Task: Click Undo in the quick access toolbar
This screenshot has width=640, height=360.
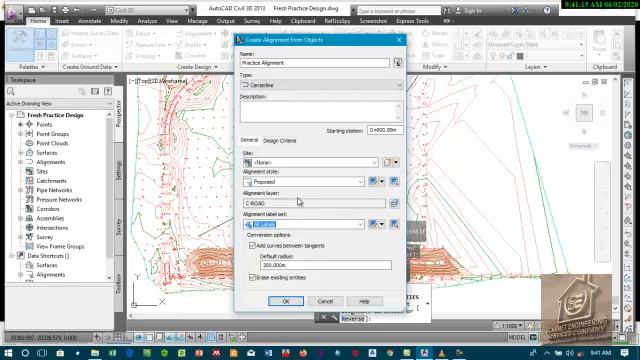Action: (77, 10)
